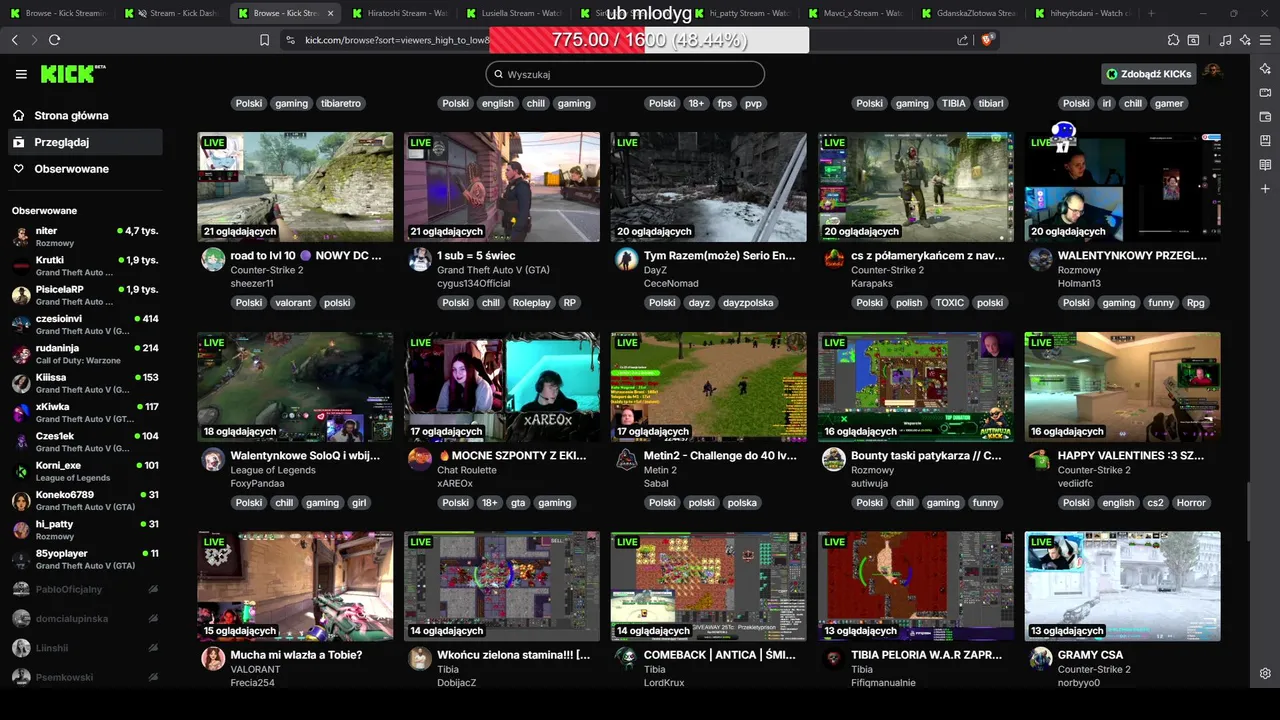Open the Tym Razem DayZ stream thumbnail
This screenshot has height=720, width=1280.
(x=709, y=187)
